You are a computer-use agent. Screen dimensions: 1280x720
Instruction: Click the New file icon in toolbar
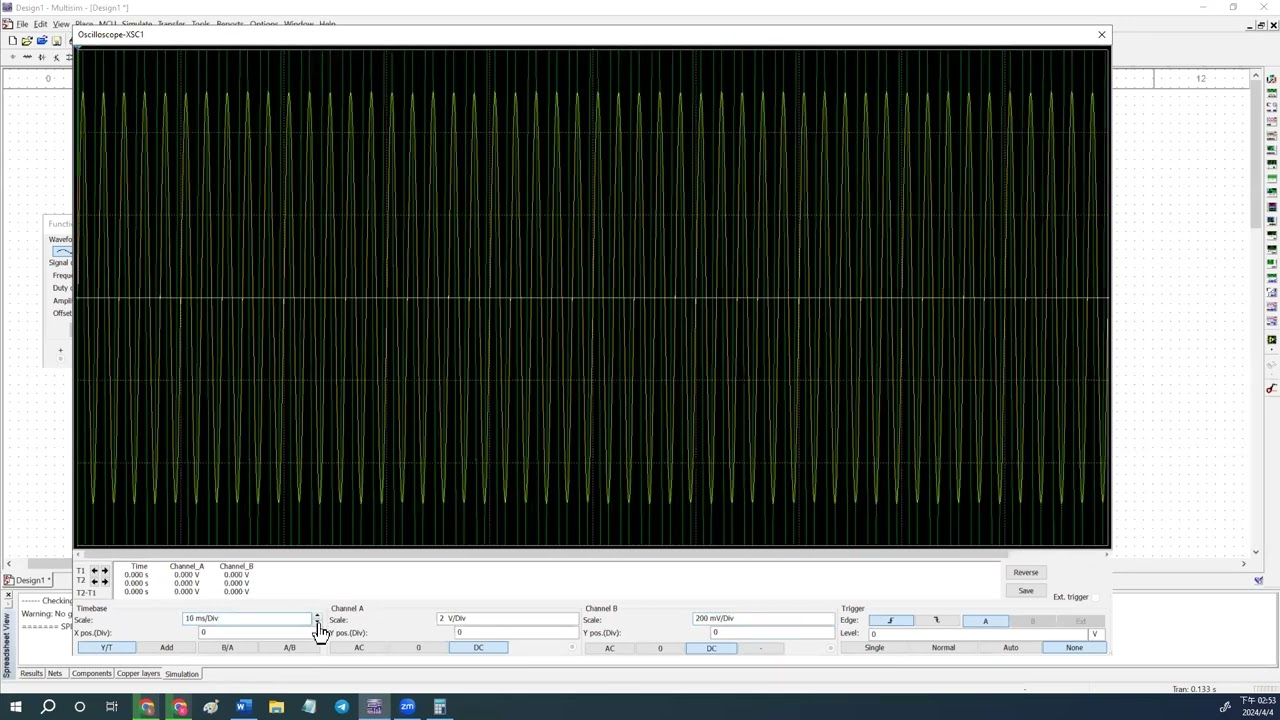(x=12, y=40)
